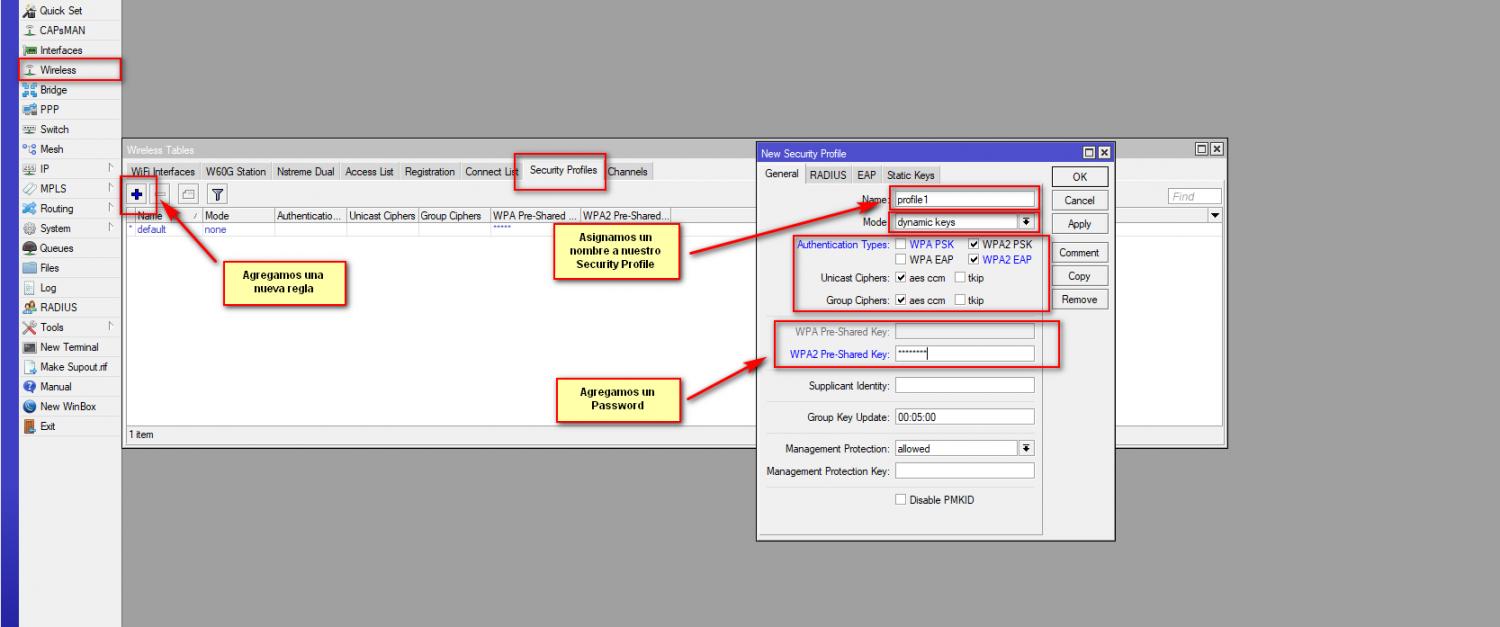Open the RADIUS sidebar item
The width and height of the screenshot is (1500, 627).
pos(58,307)
